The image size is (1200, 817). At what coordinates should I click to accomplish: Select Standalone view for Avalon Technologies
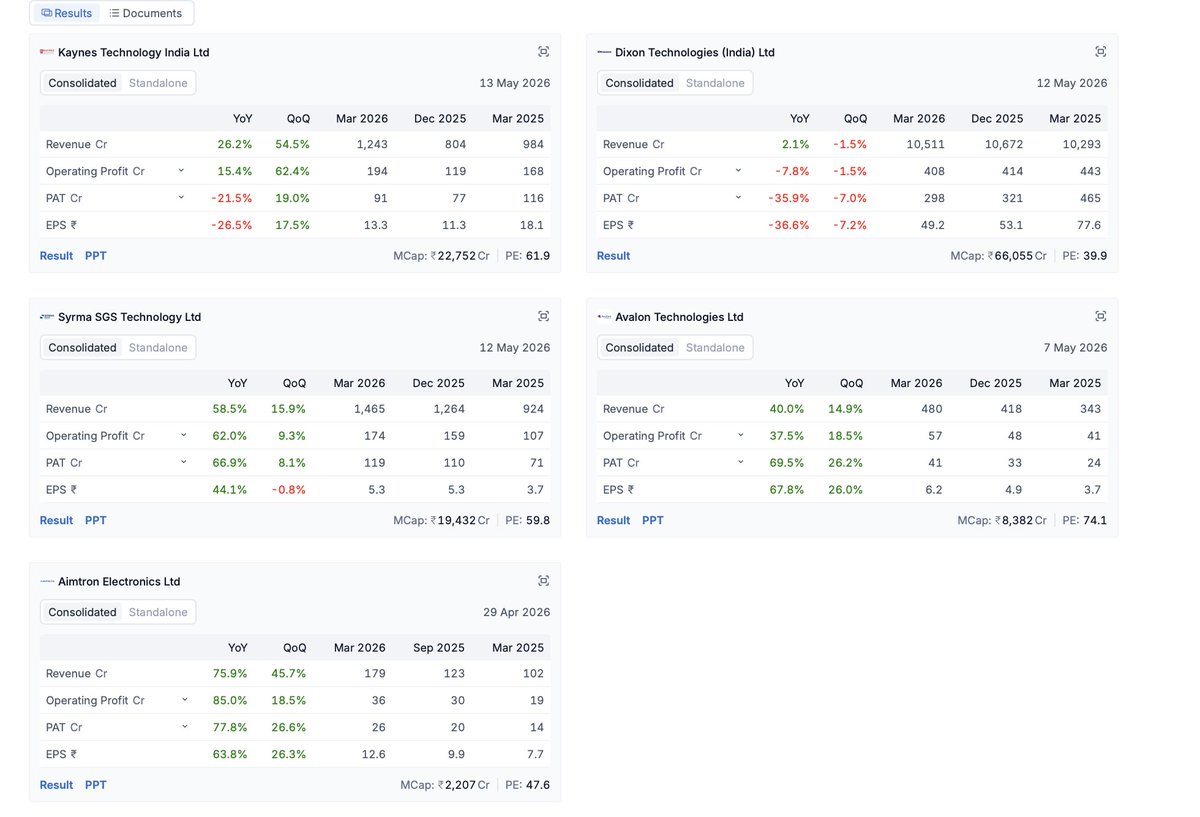[715, 348]
